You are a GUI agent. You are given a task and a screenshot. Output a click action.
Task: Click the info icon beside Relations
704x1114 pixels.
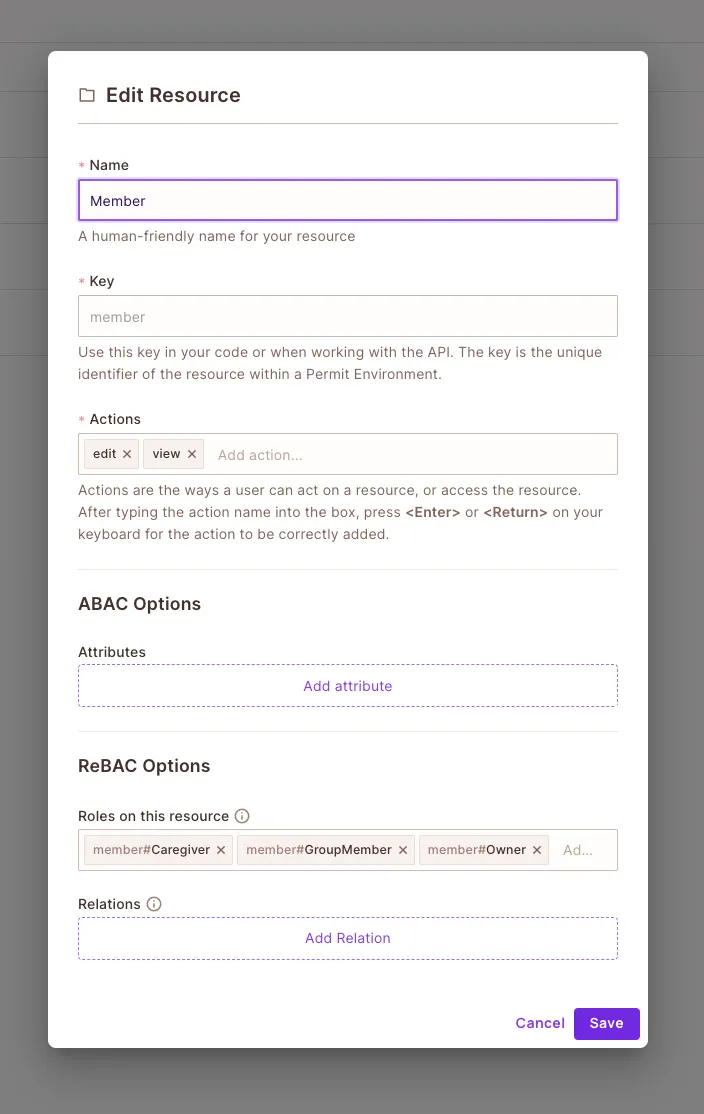[x=154, y=904]
